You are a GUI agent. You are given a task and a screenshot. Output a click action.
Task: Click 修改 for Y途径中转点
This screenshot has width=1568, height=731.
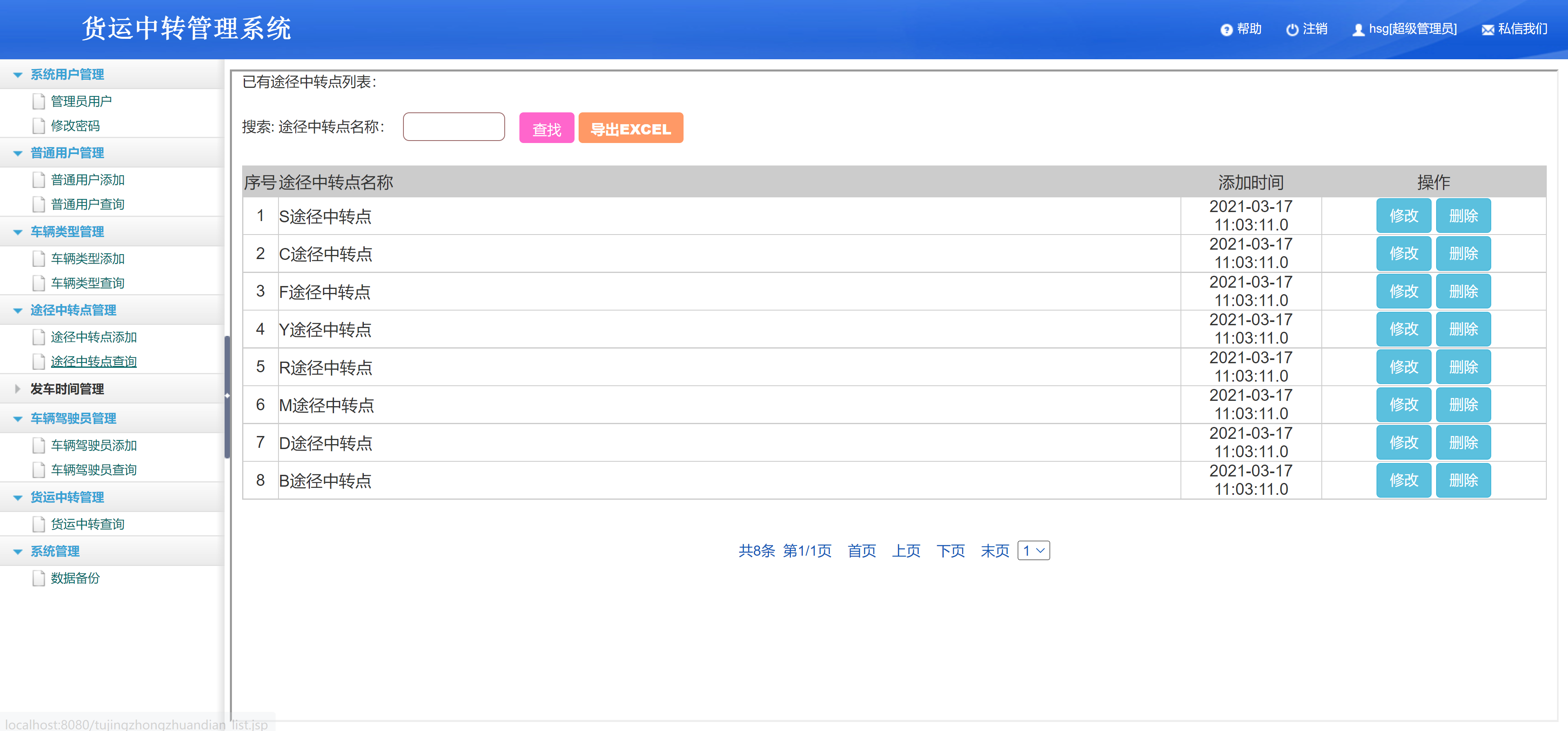coord(1403,329)
